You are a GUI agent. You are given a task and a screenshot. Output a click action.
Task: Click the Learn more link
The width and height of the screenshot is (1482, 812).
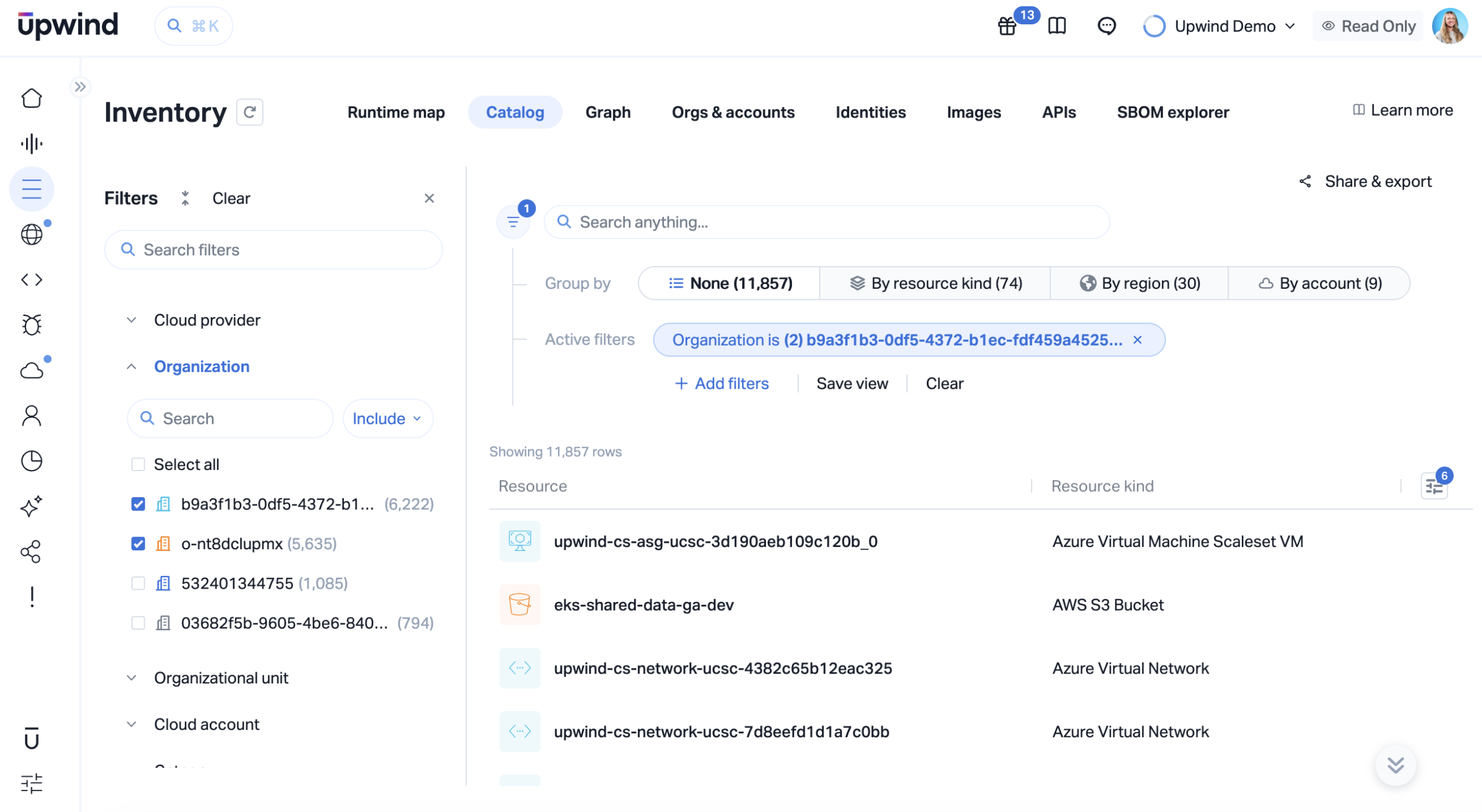[1403, 110]
